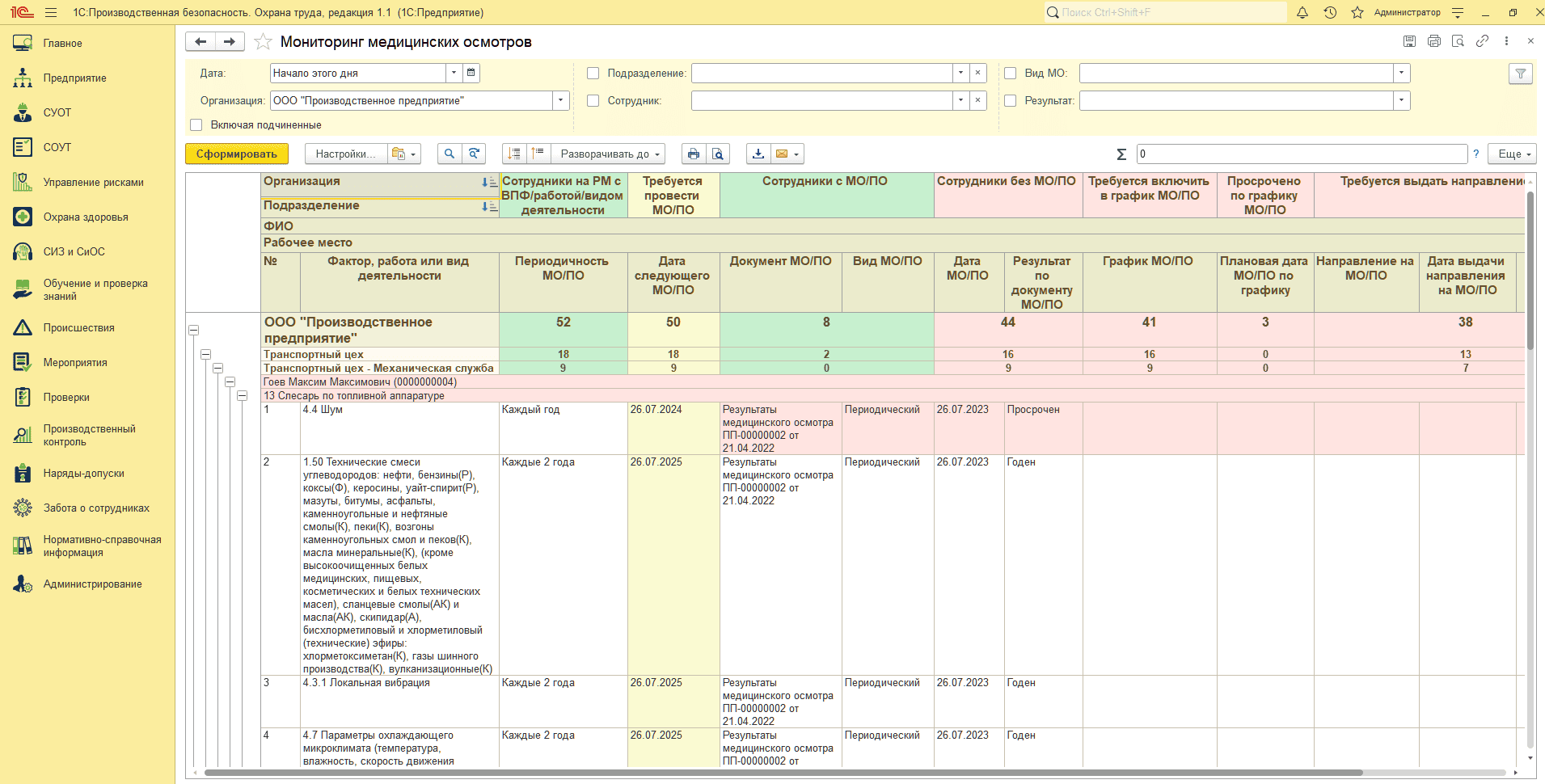This screenshot has width=1545, height=784.
Task: Click the Происшествия sidebar icon
Action: pyautogui.click(x=23, y=327)
